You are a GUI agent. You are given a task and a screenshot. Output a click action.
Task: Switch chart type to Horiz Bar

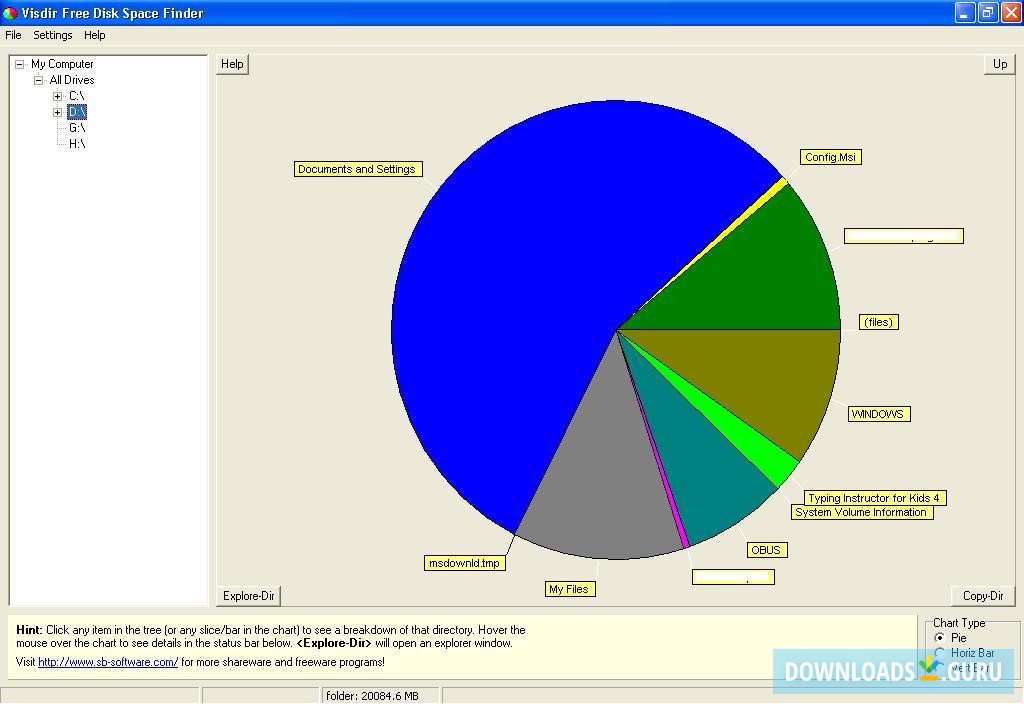click(x=941, y=652)
